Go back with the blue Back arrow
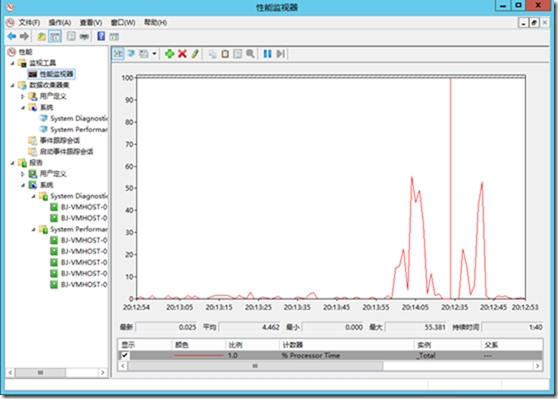Screen dimensions: 558x399 (12, 36)
